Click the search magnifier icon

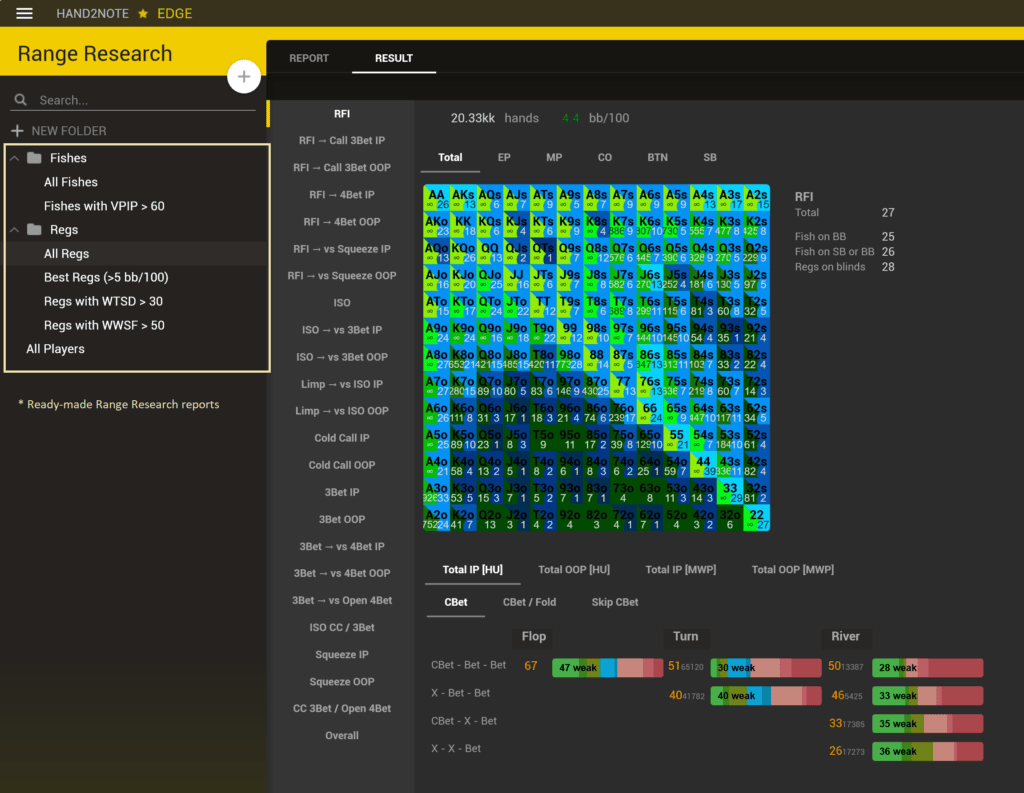(20, 100)
